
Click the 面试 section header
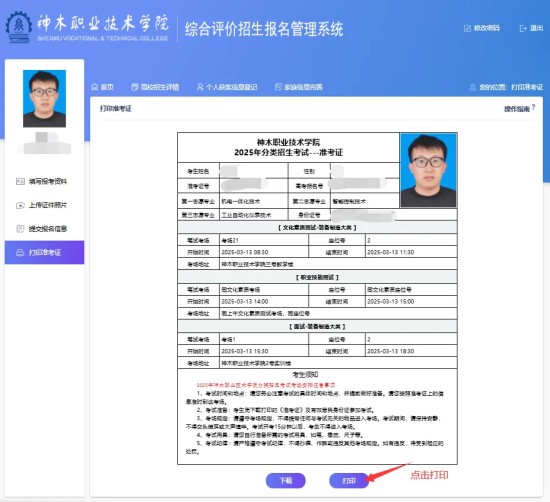coord(317,327)
